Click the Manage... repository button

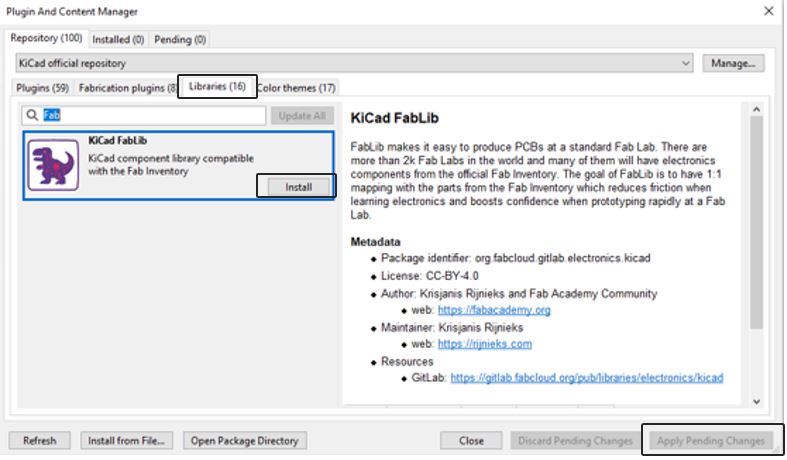pyautogui.click(x=733, y=63)
